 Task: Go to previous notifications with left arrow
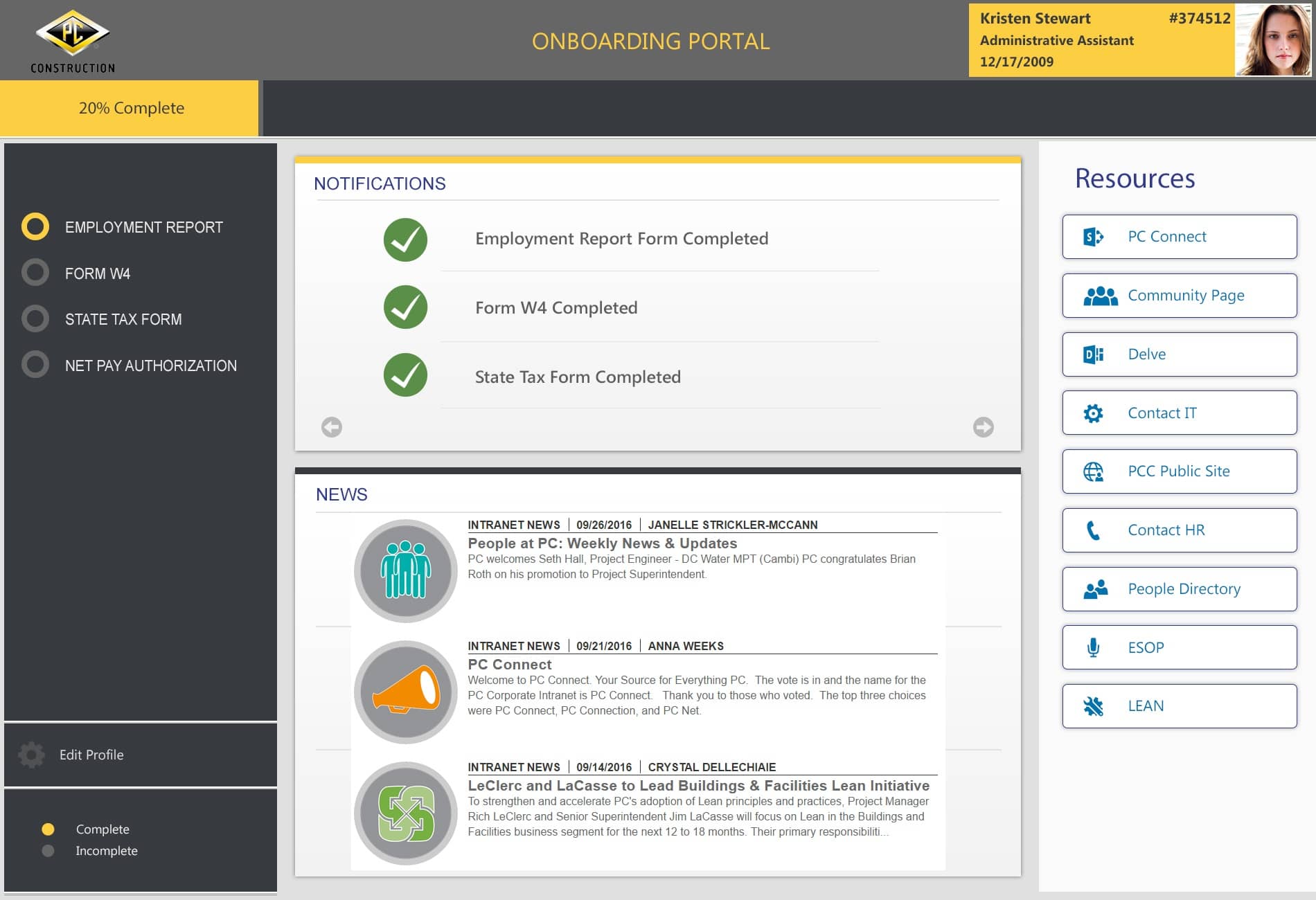click(x=332, y=427)
